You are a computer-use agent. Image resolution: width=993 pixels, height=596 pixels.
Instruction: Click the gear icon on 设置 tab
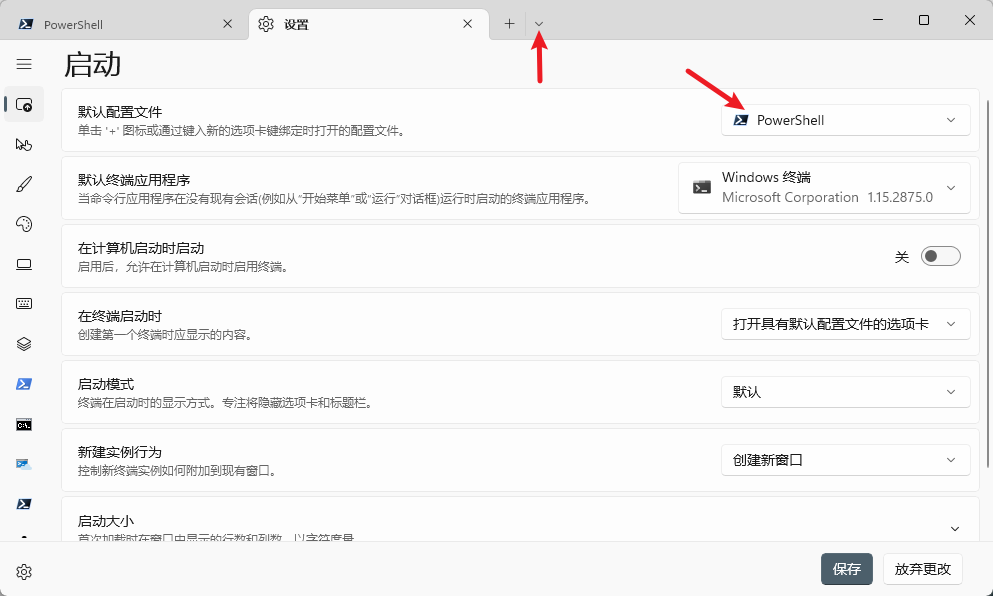point(266,24)
